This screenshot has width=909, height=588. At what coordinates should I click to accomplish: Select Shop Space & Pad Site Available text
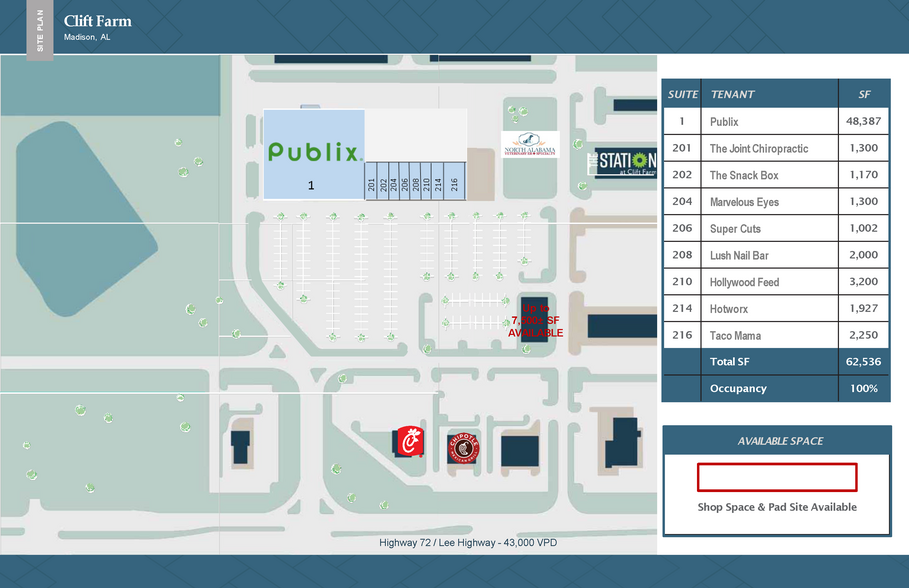click(x=777, y=507)
